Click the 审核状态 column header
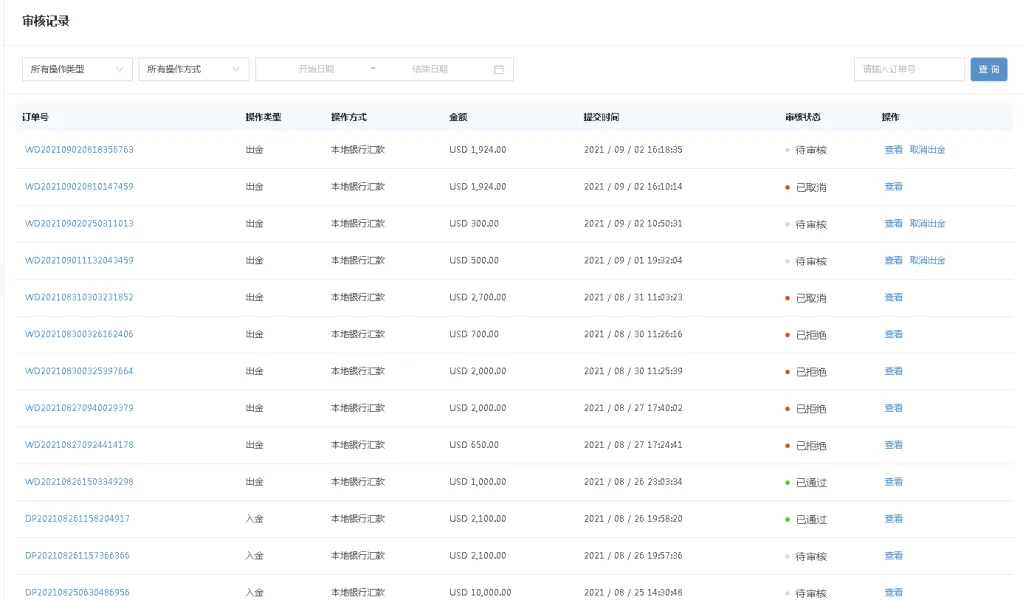Image resolution: width=1023 pixels, height=600 pixels. 802,117
